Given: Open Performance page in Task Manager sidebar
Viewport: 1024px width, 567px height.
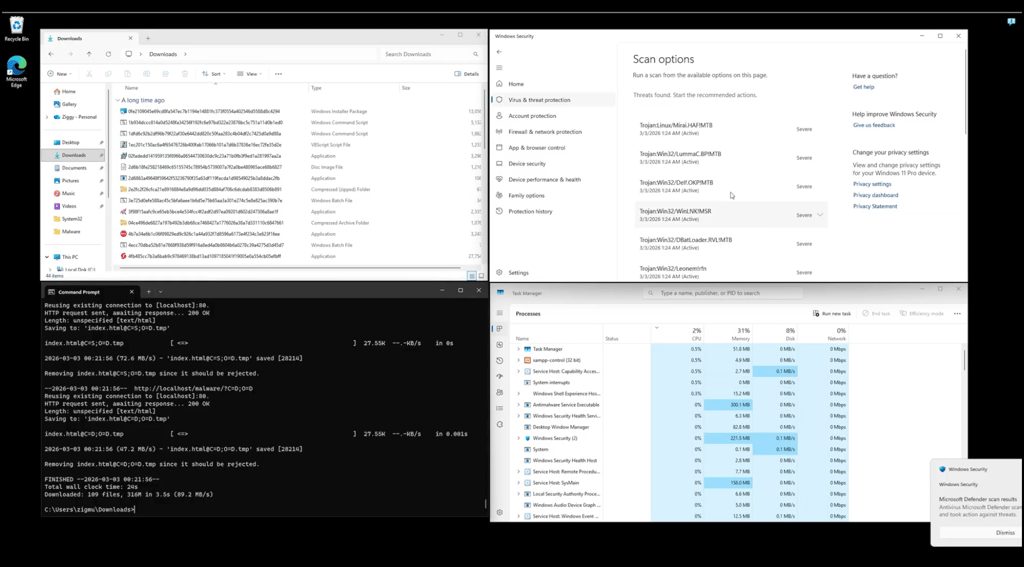Looking at the screenshot, I should [500, 345].
